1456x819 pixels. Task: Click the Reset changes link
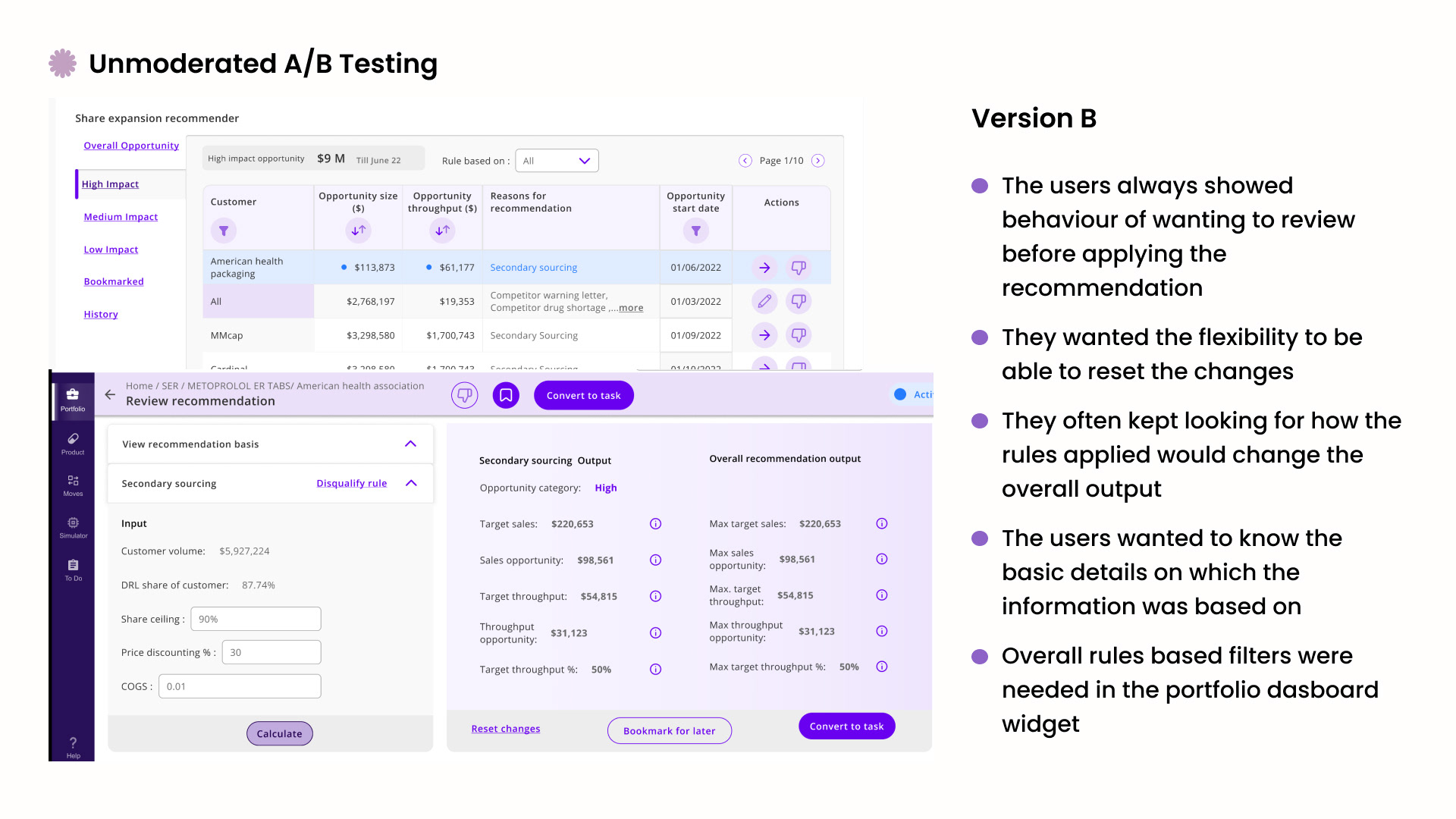pyautogui.click(x=506, y=729)
